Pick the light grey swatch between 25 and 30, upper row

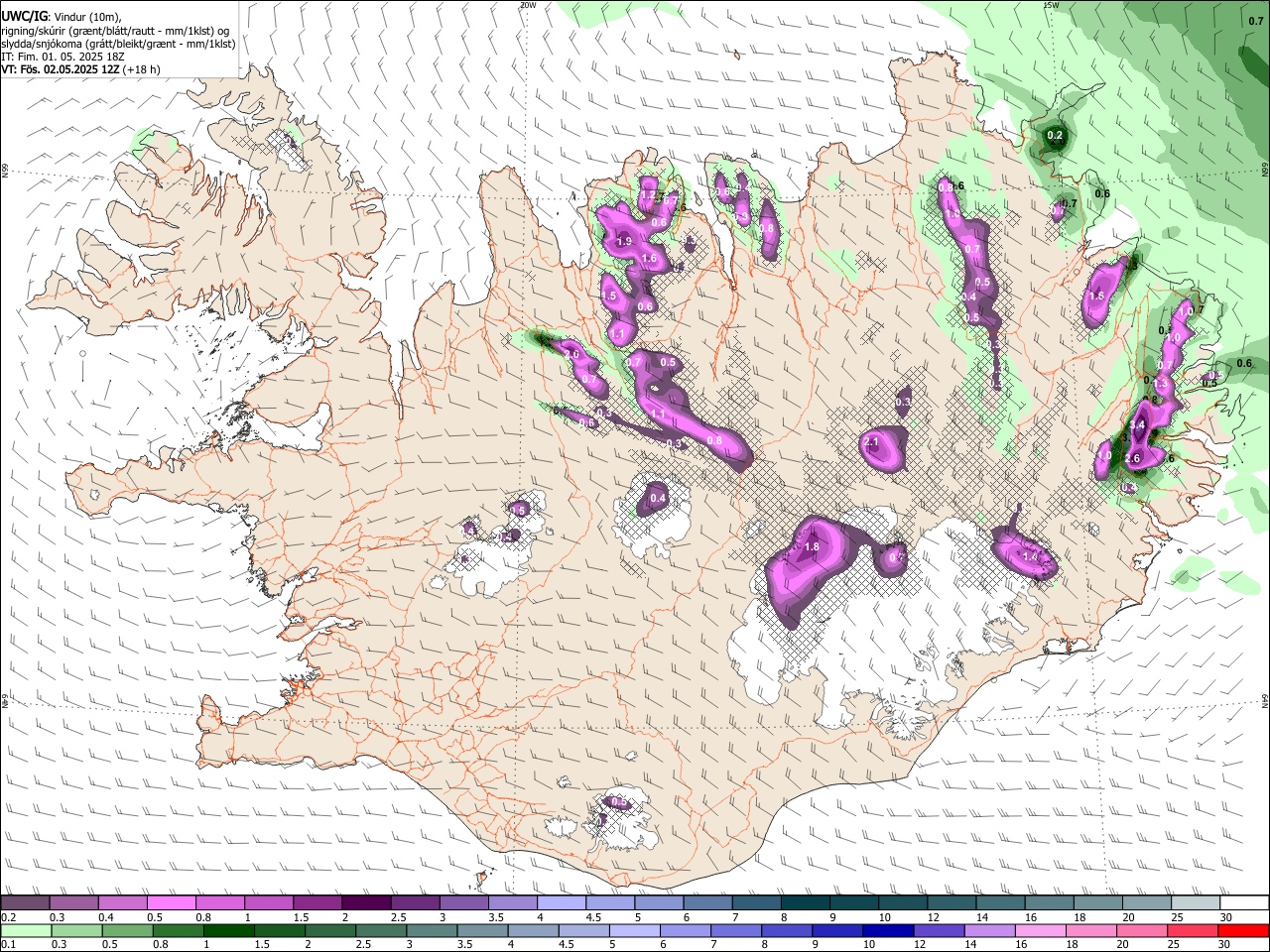click(1196, 902)
